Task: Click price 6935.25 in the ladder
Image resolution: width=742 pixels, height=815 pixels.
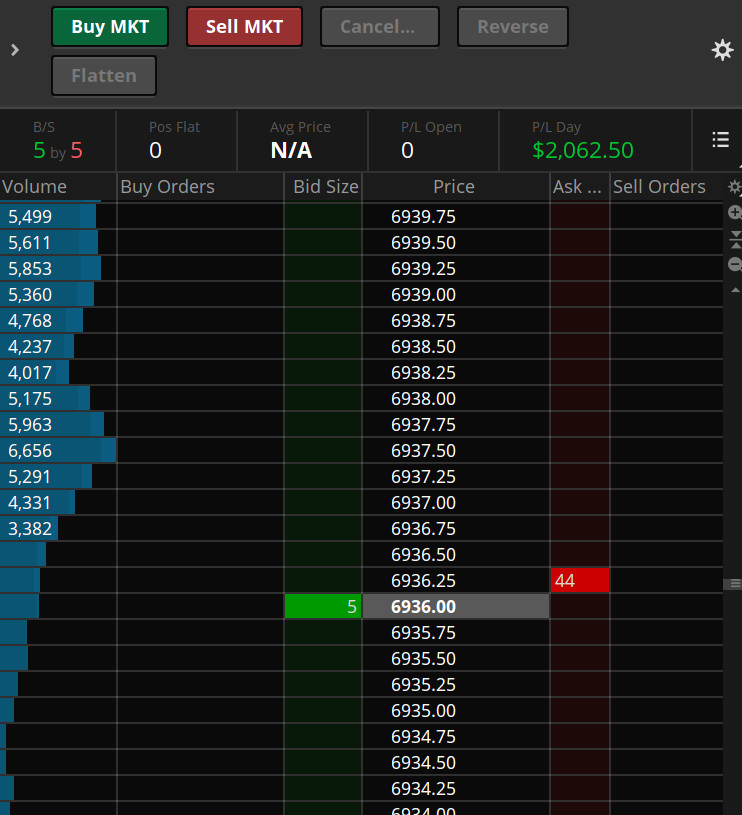Action: [x=423, y=684]
